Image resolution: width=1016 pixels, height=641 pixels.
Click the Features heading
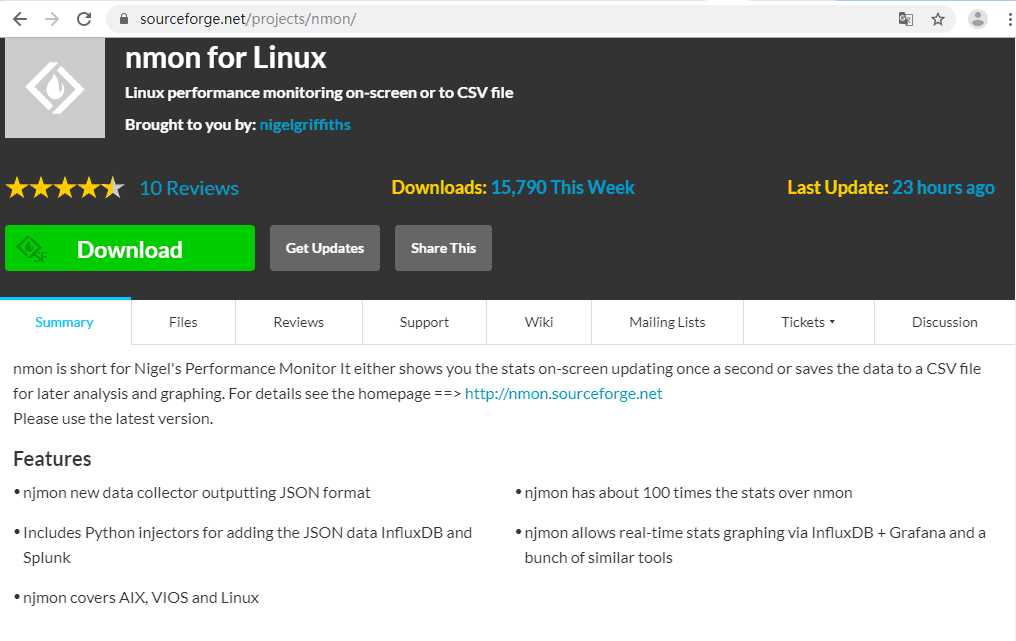pos(52,459)
